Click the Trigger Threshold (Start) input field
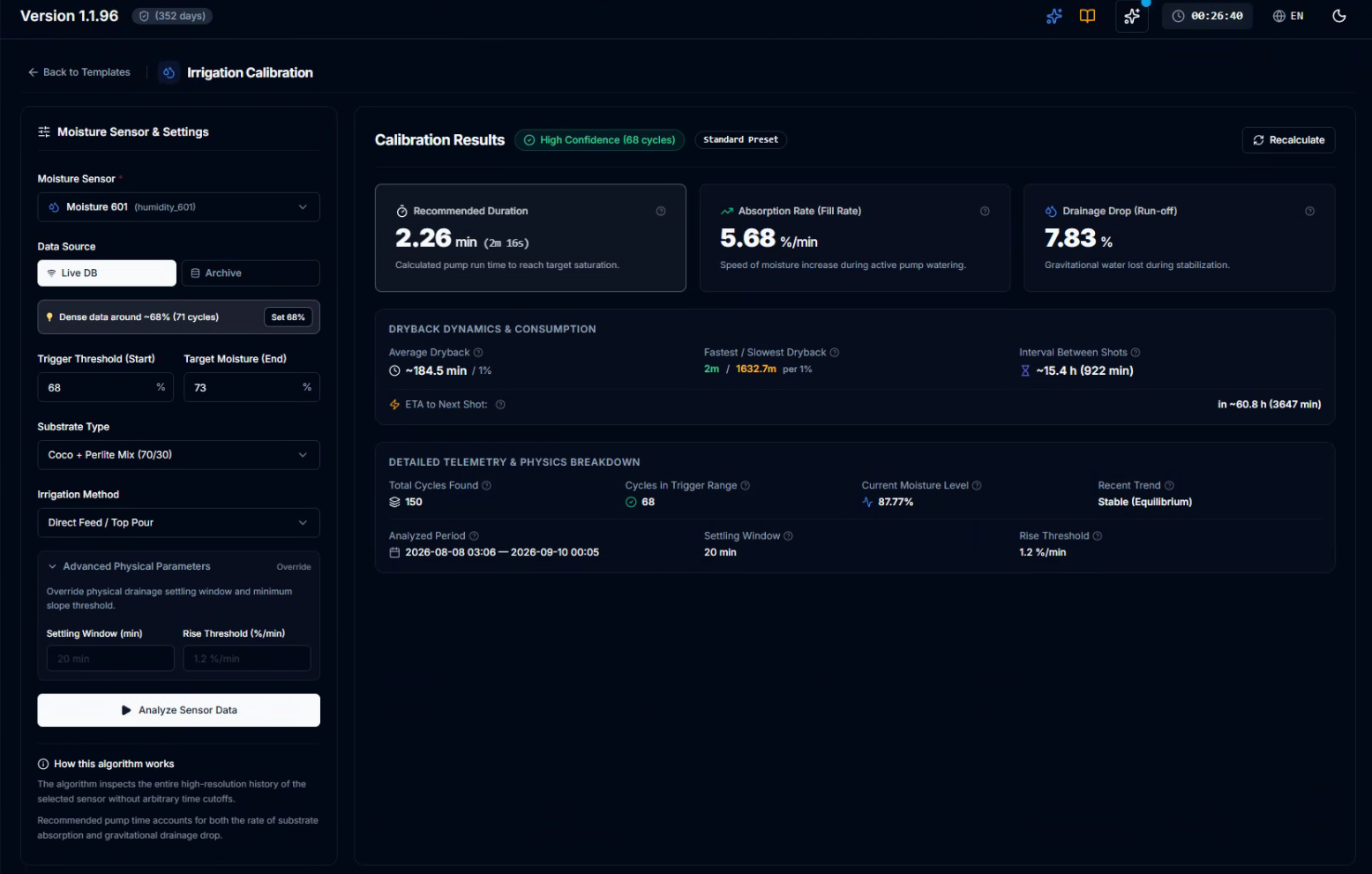Image resolution: width=1372 pixels, height=874 pixels. [106, 387]
